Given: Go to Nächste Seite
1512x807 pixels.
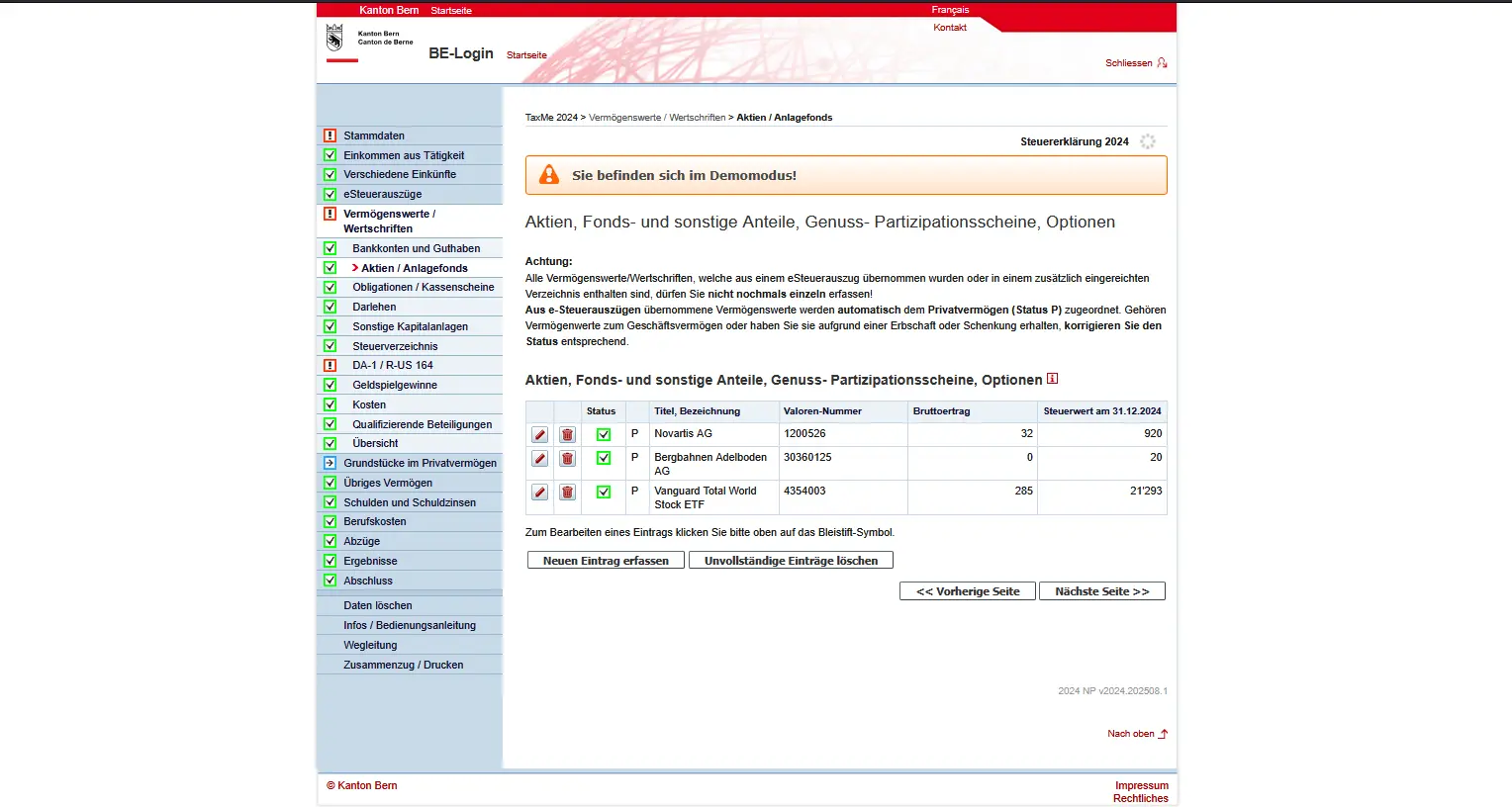Looking at the screenshot, I should pos(1101,591).
